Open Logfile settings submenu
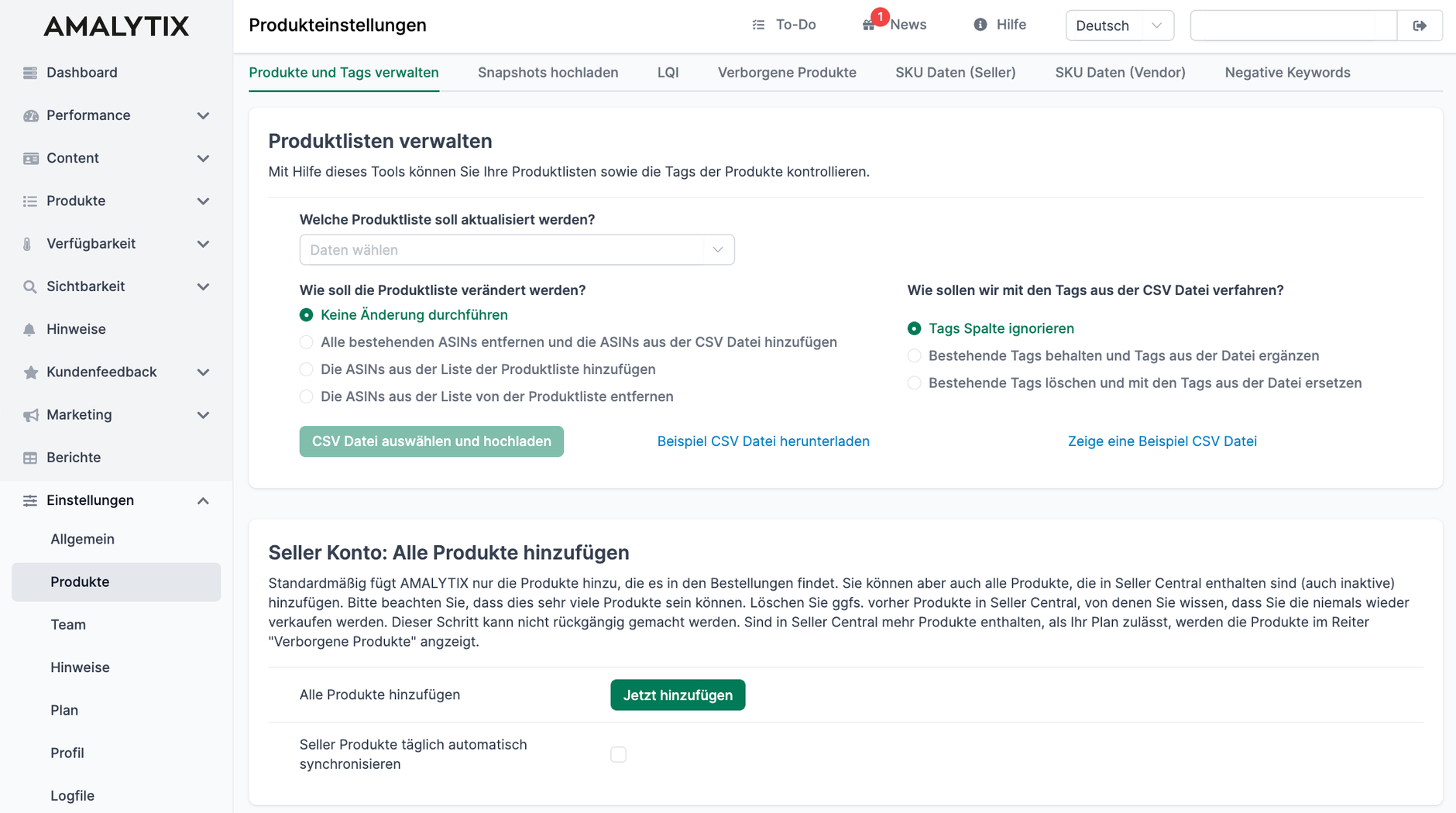 [72, 796]
